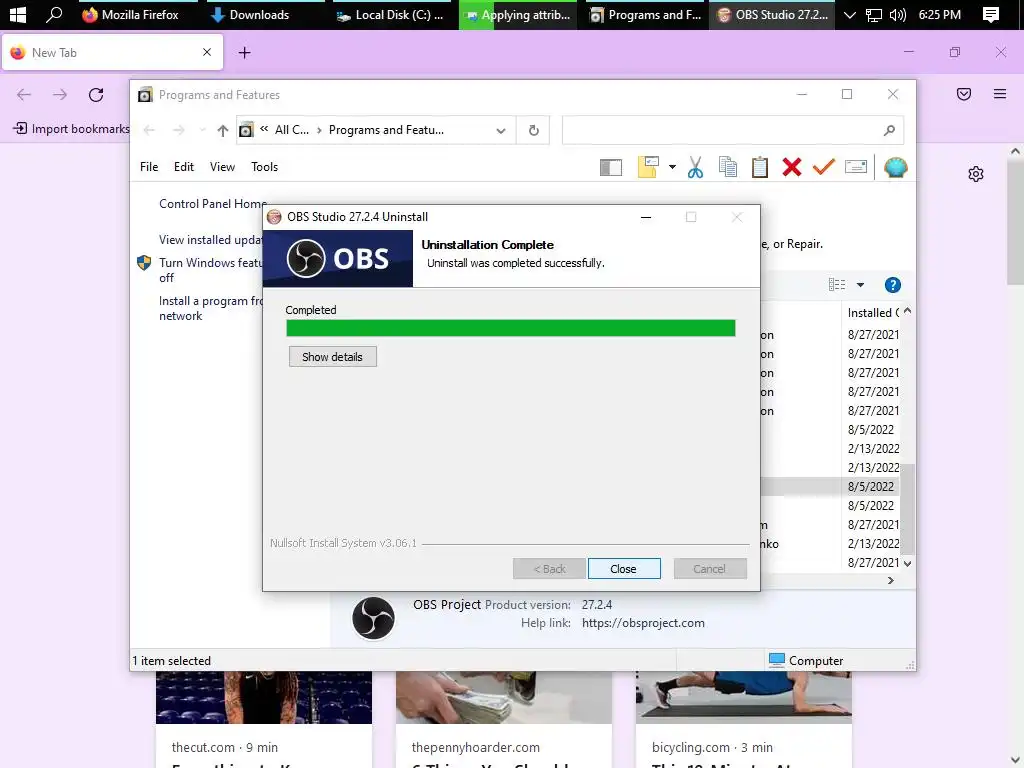Click the Copy toolbar icon
Screen dimensions: 1024x768
coord(728,167)
